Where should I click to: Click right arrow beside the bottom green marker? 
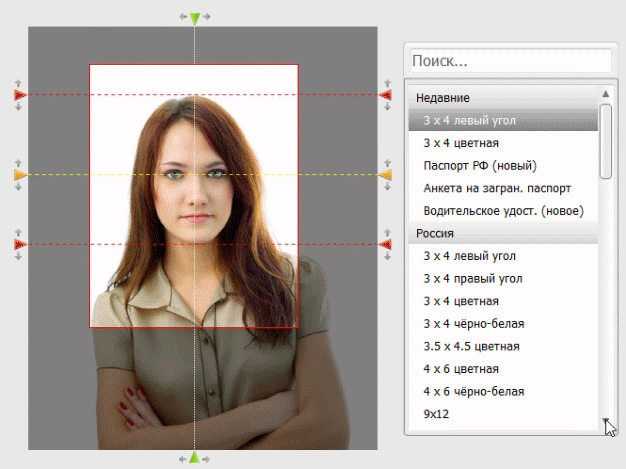point(206,459)
